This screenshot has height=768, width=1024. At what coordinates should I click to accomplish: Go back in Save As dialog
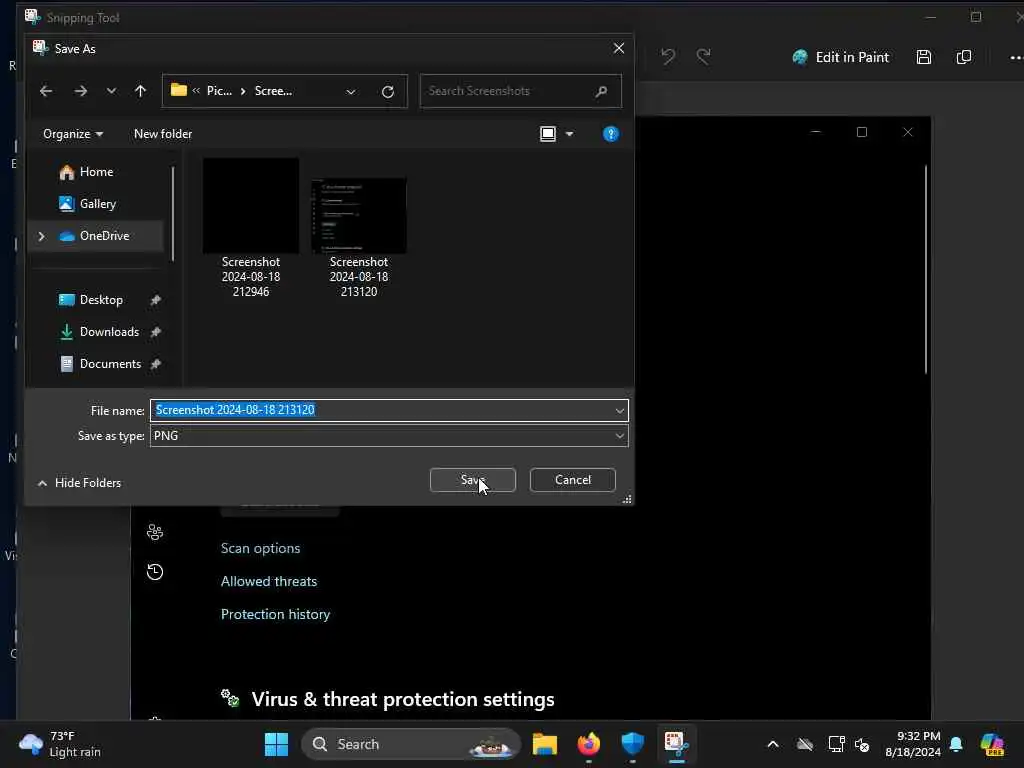coord(46,91)
